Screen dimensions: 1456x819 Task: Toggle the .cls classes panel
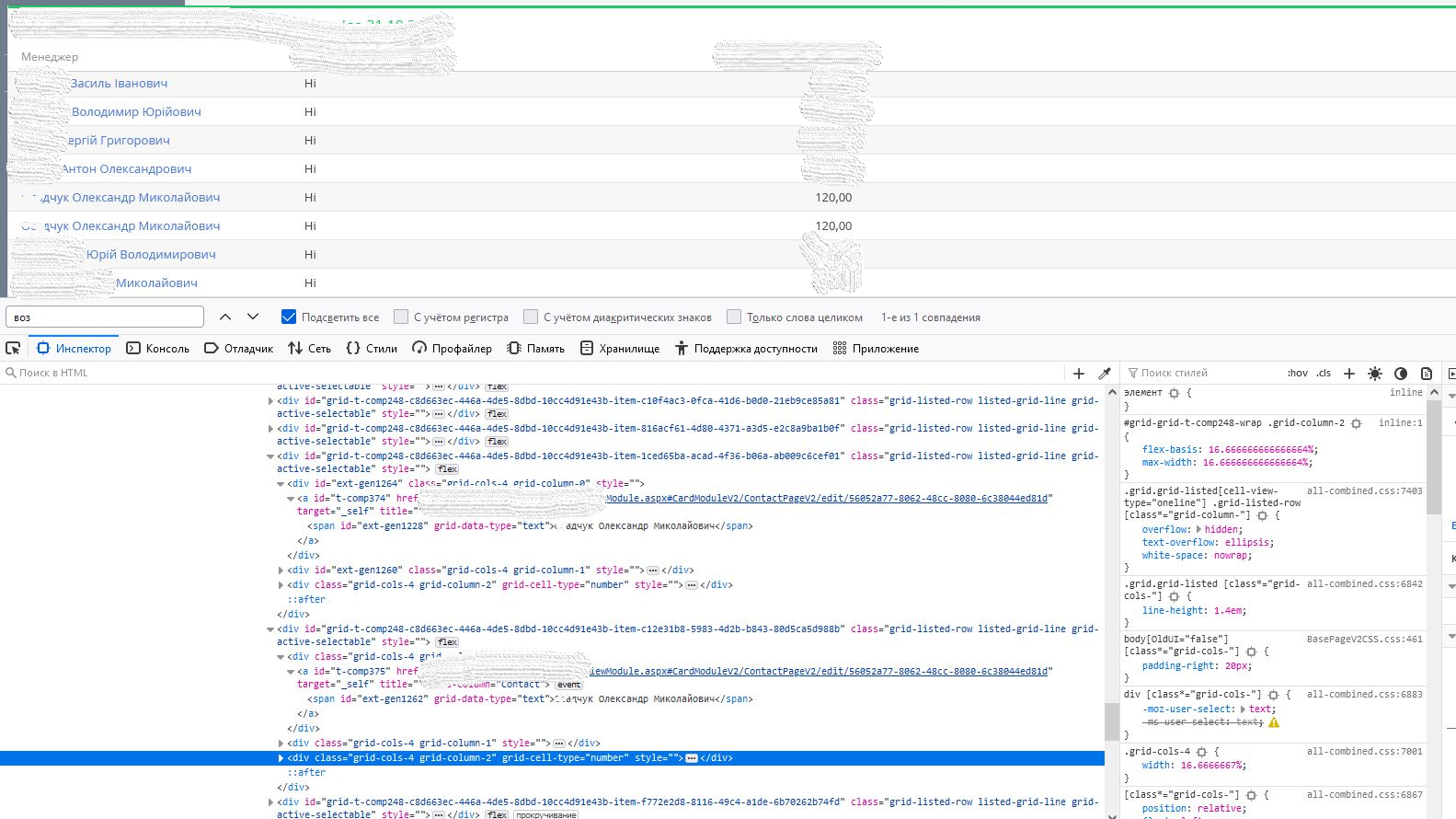point(1324,373)
